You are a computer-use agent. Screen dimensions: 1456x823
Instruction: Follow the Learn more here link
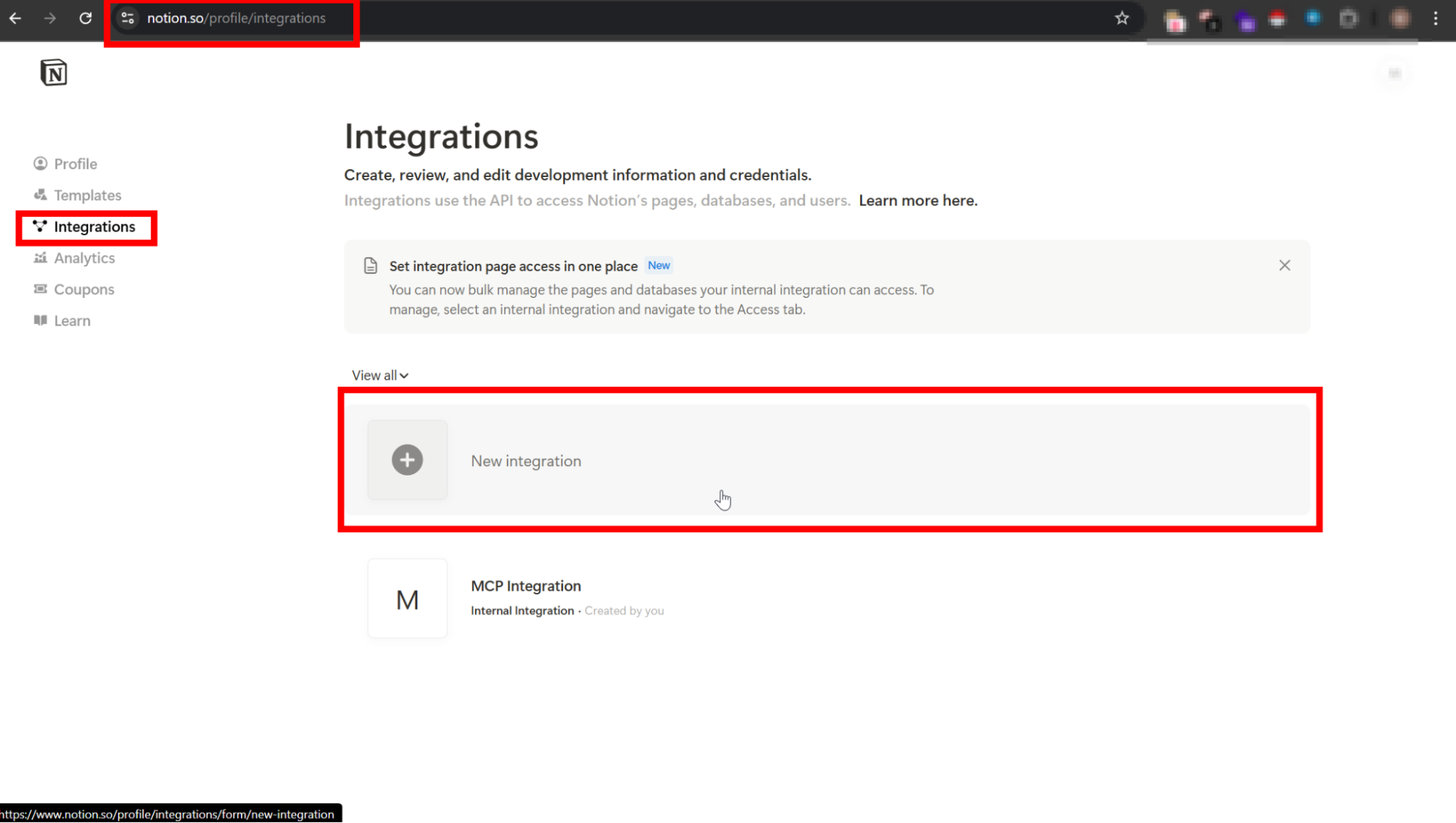[x=918, y=200]
